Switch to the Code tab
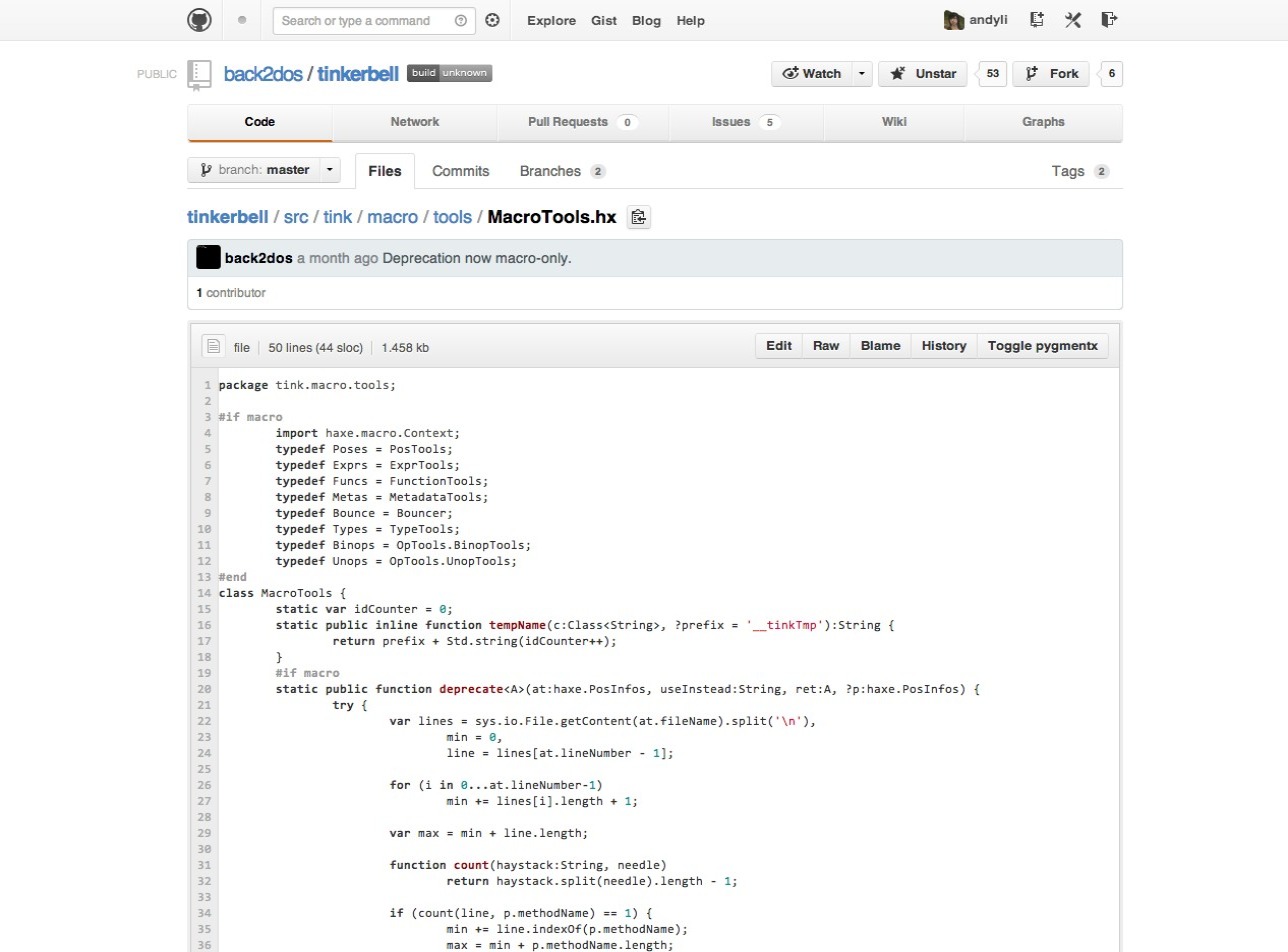 point(260,122)
